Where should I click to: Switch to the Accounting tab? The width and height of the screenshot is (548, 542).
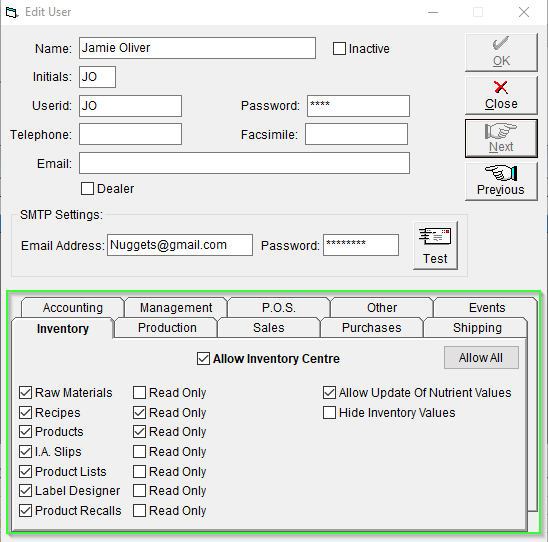[x=72, y=308]
